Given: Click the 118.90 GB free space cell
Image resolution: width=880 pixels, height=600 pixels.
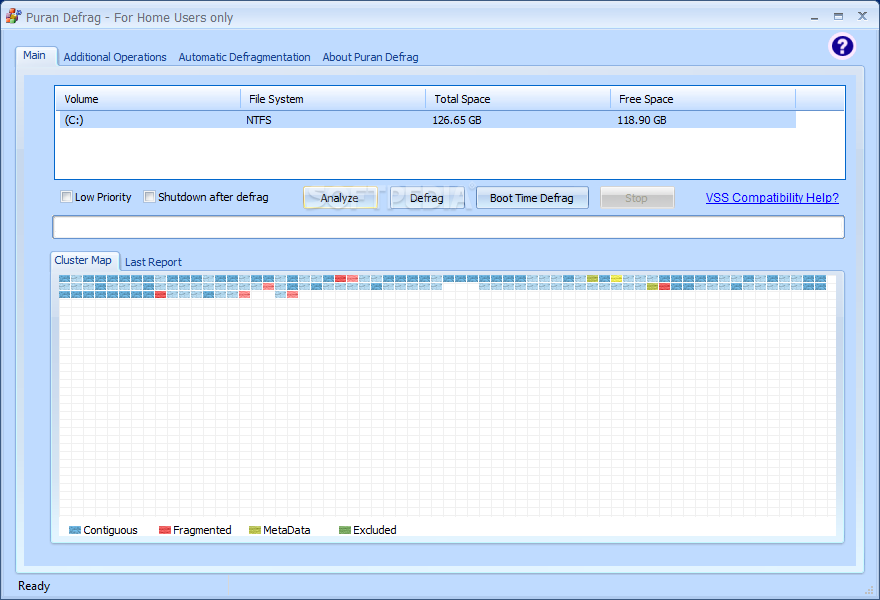Looking at the screenshot, I should (642, 120).
